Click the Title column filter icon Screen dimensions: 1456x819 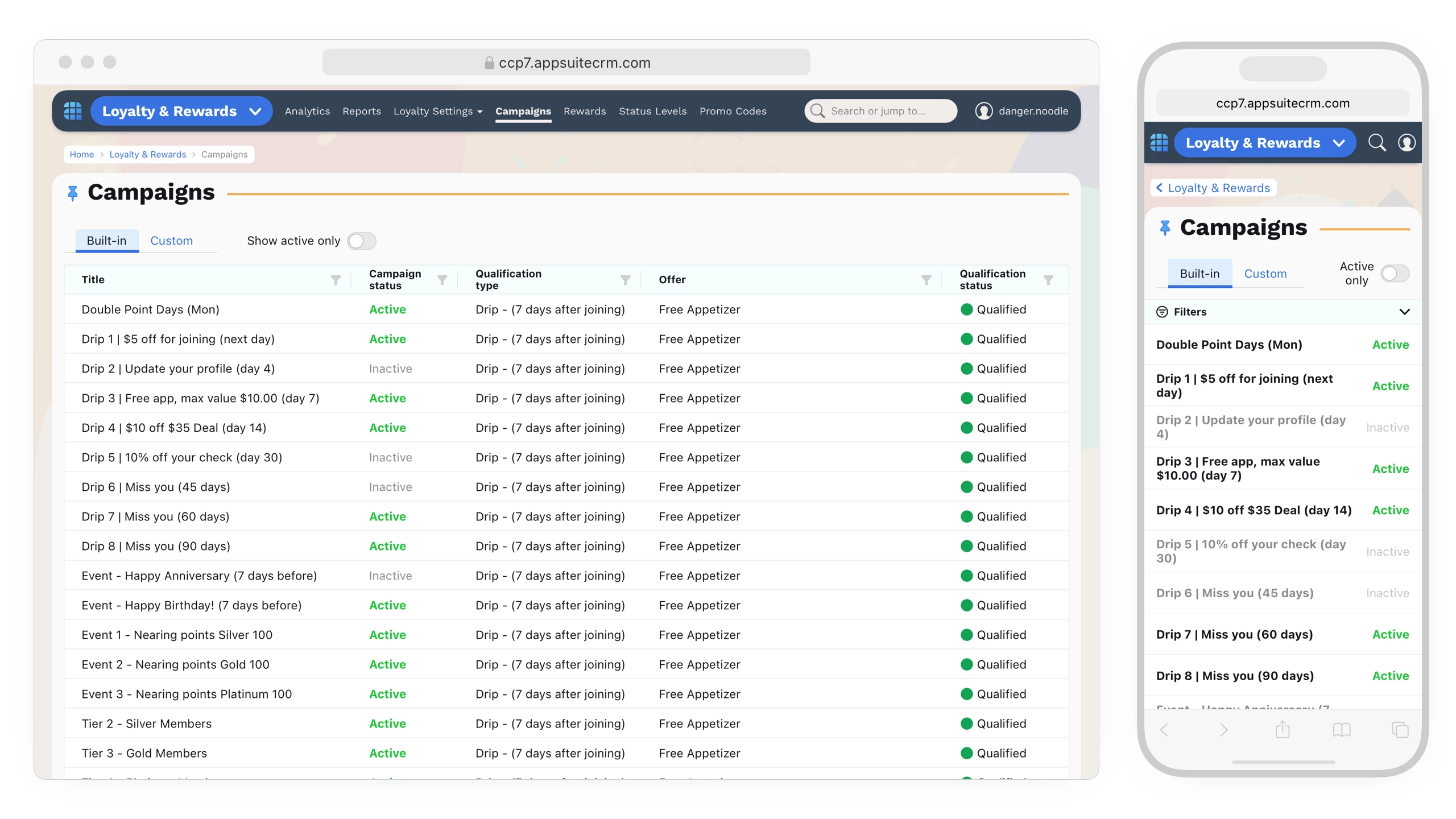coord(336,280)
